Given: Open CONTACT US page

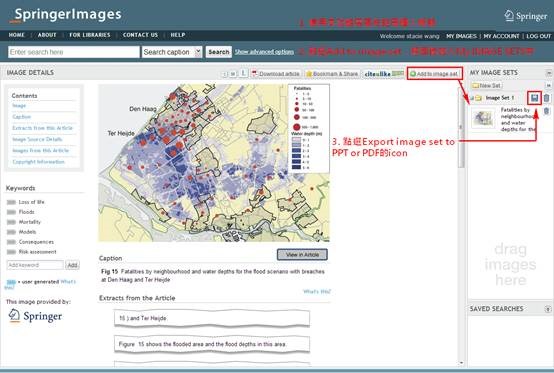Looking at the screenshot, I should [140, 35].
